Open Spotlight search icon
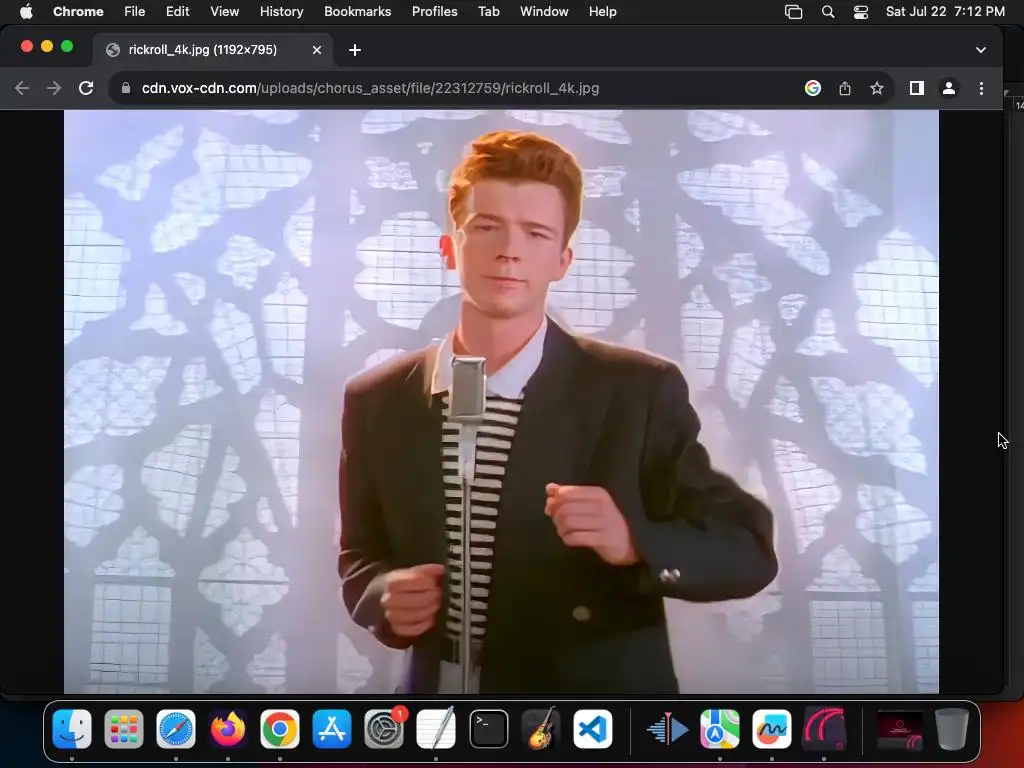 (827, 12)
